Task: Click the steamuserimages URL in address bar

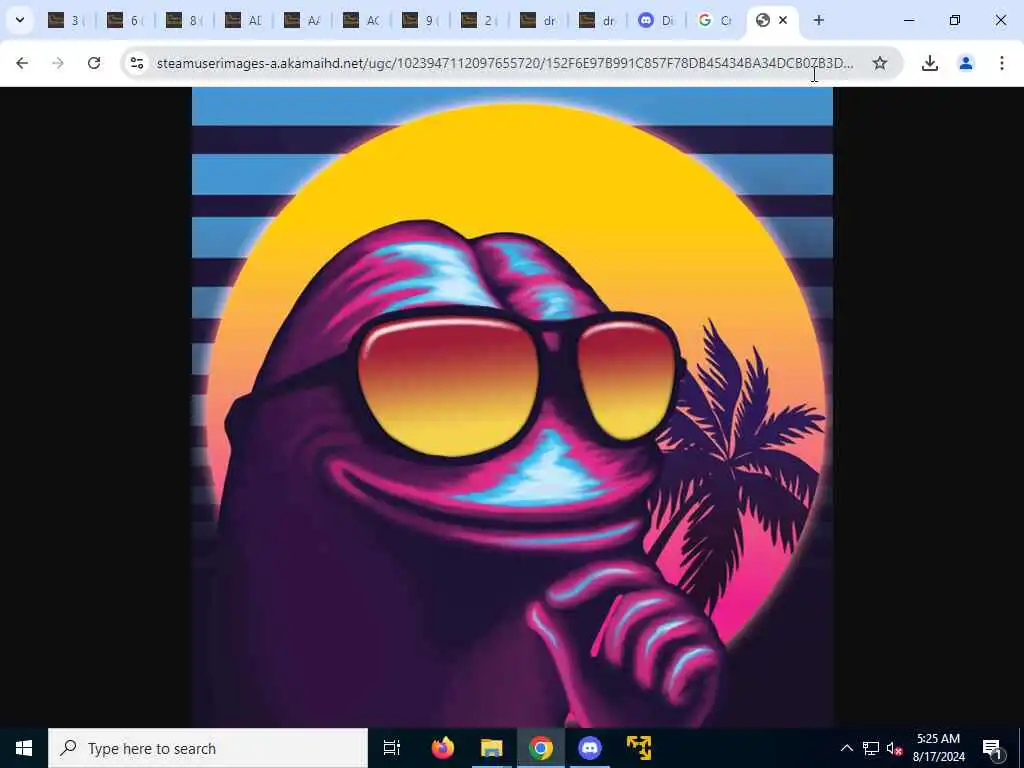Action: tap(505, 63)
